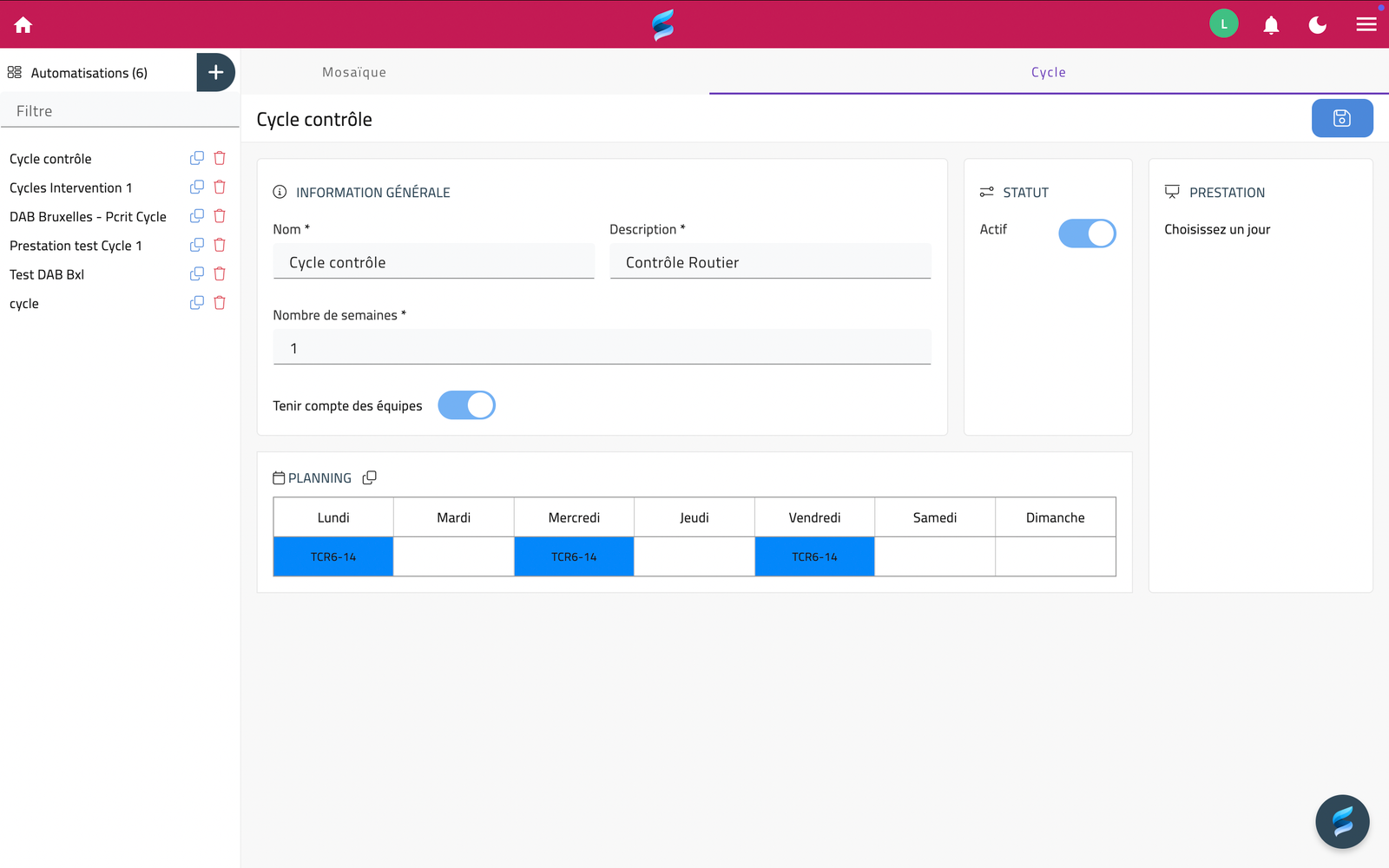Duplicate DAB Bruxelles - Pcrit Cycle
This screenshot has width=1389, height=868.
(197, 215)
